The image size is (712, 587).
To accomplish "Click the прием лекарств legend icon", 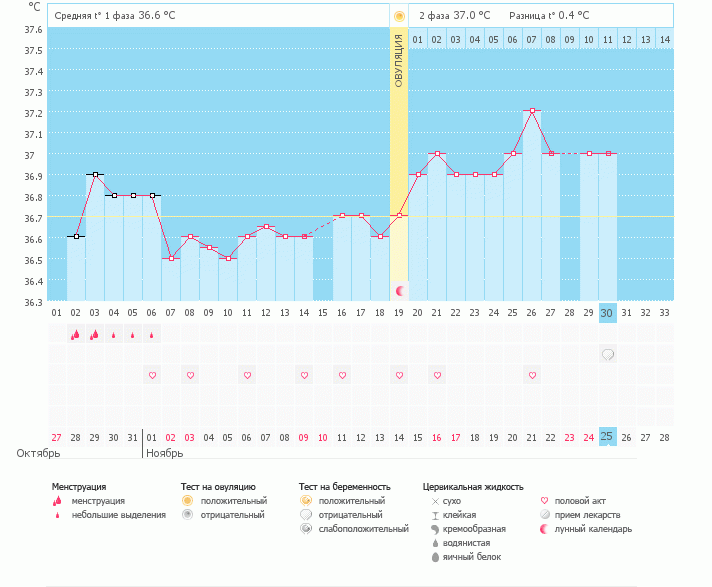I will coord(544,515).
